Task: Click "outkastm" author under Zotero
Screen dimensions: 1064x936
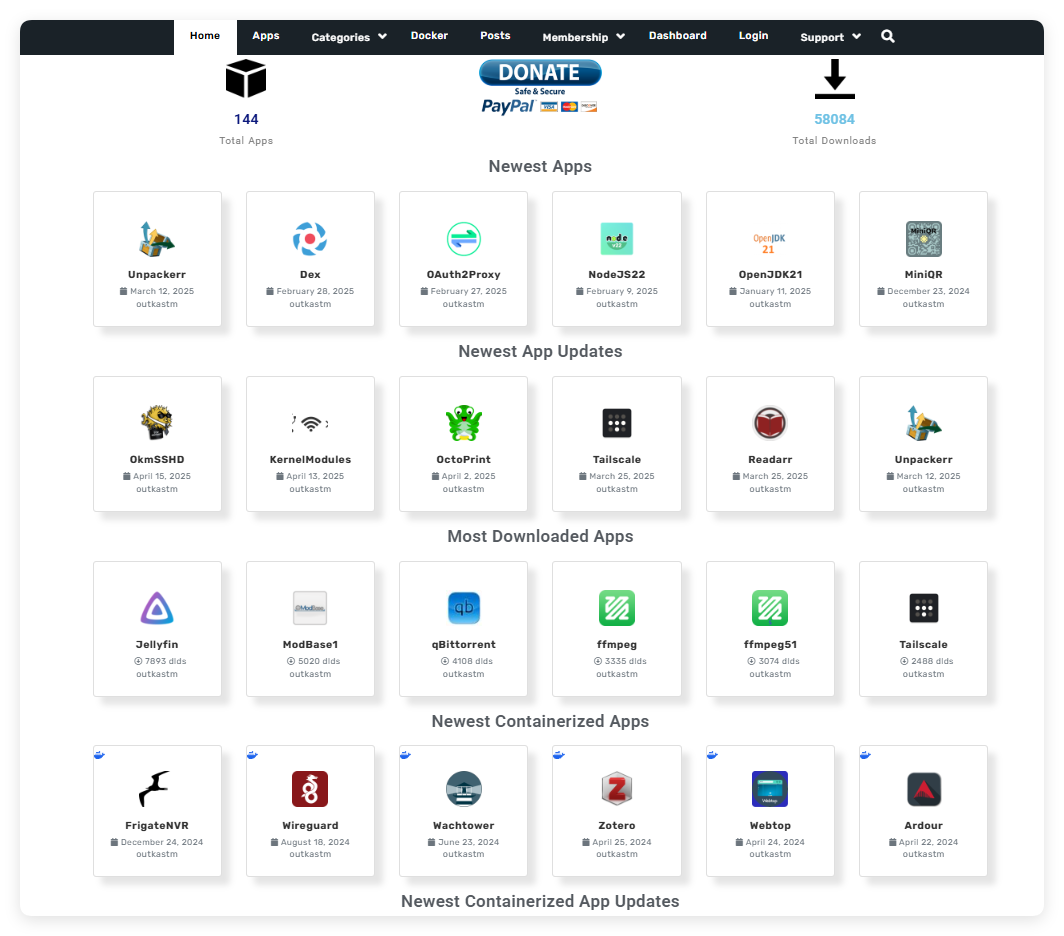Action: pos(617,855)
